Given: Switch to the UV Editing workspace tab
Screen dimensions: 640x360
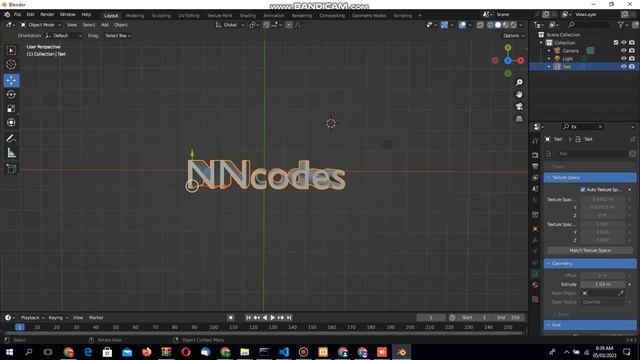Looking at the screenshot, I should click(x=189, y=16).
